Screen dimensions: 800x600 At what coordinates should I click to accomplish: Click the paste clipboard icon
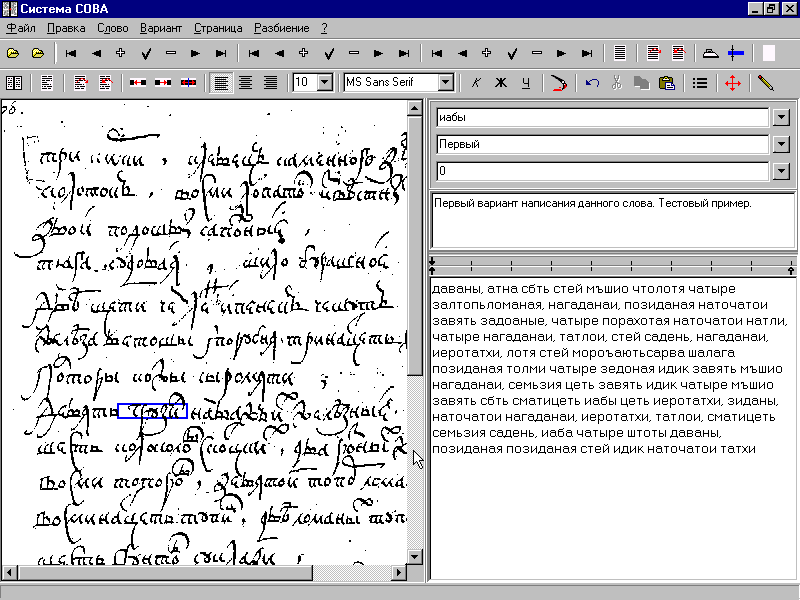click(666, 83)
